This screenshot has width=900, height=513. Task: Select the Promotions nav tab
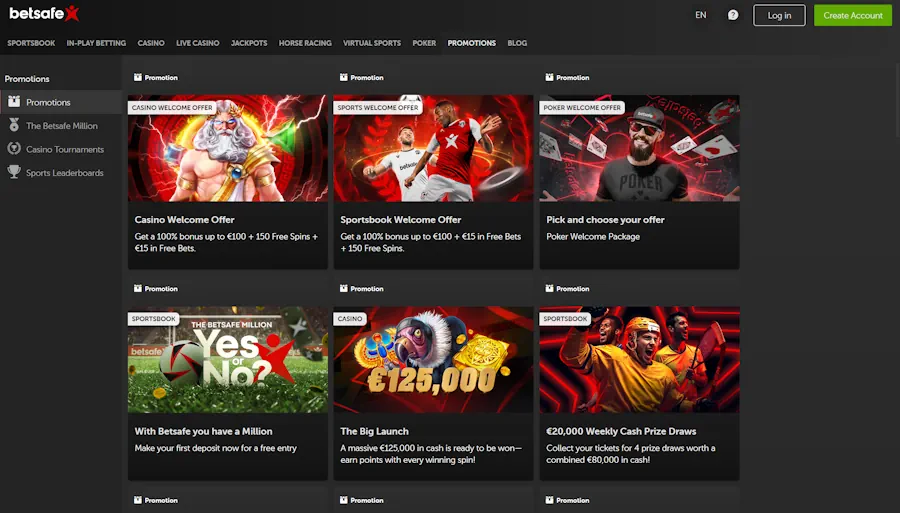472,43
